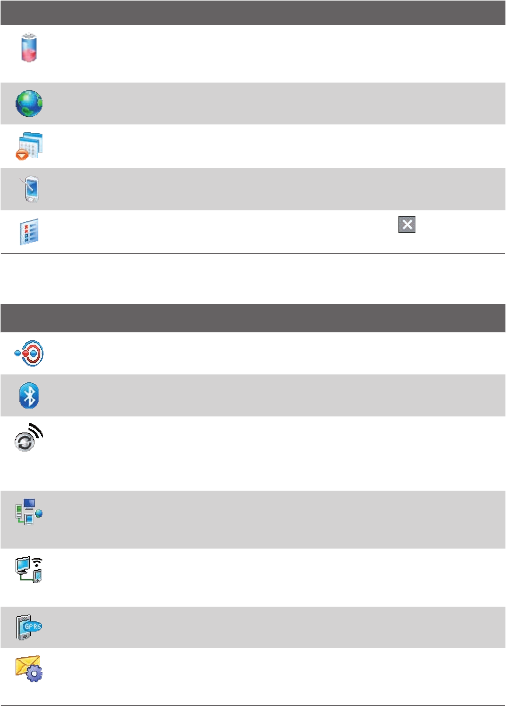Select the gray row beside GPRS icon
Screen dimensions: 506x706
coord(253,627)
